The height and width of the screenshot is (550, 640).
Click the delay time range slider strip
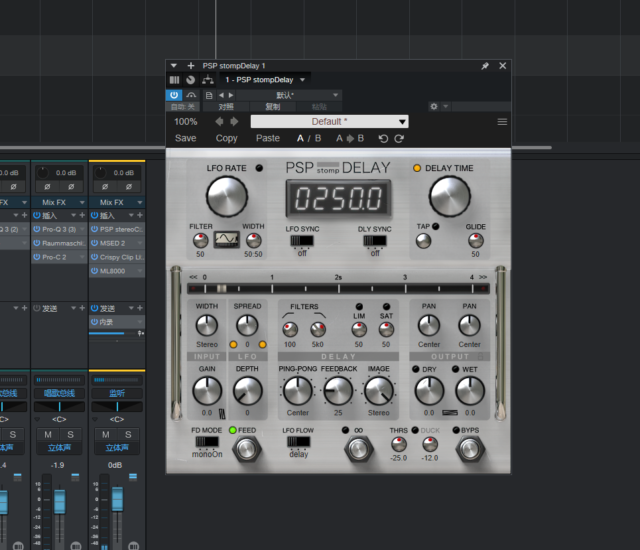click(x=338, y=289)
